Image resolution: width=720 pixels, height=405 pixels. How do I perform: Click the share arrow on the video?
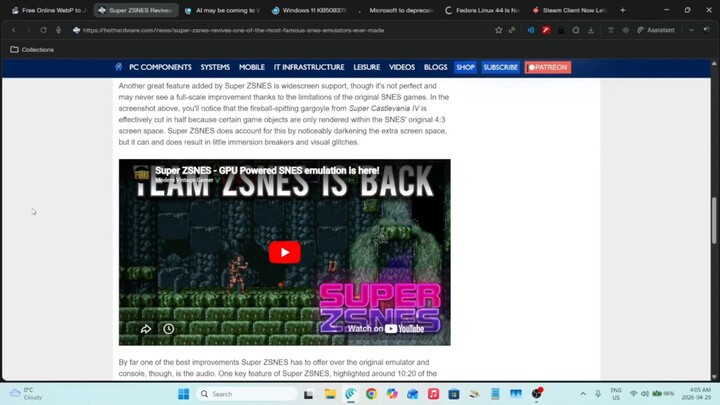pyautogui.click(x=146, y=329)
